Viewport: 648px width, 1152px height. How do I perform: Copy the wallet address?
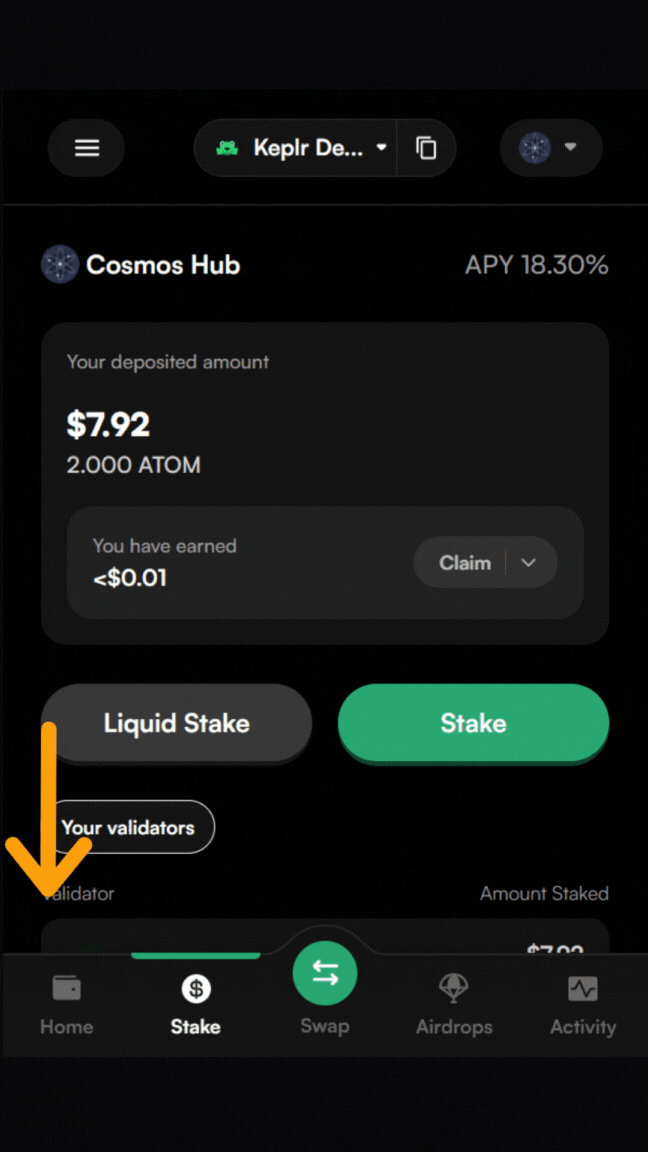[x=426, y=148]
